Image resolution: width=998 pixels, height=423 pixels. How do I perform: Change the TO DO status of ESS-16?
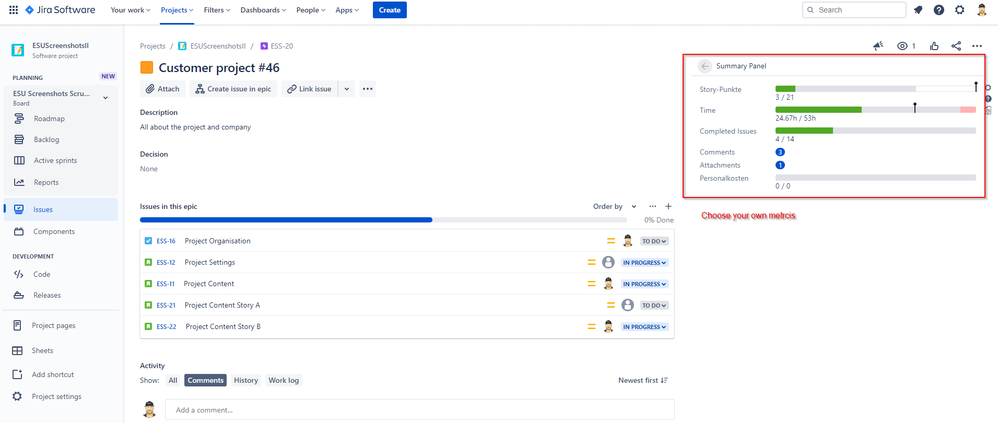[x=654, y=241]
